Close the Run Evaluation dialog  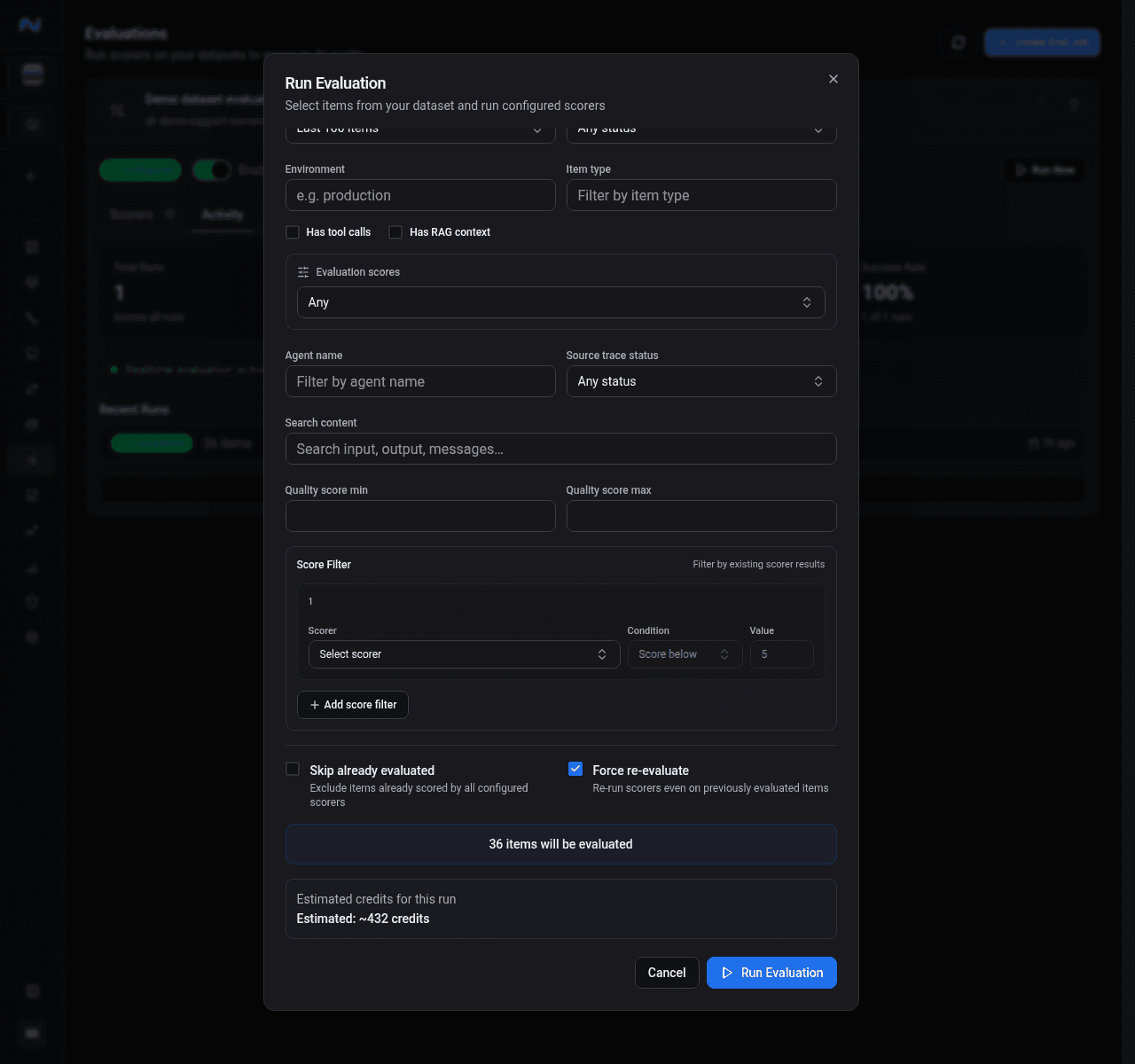[x=834, y=79]
